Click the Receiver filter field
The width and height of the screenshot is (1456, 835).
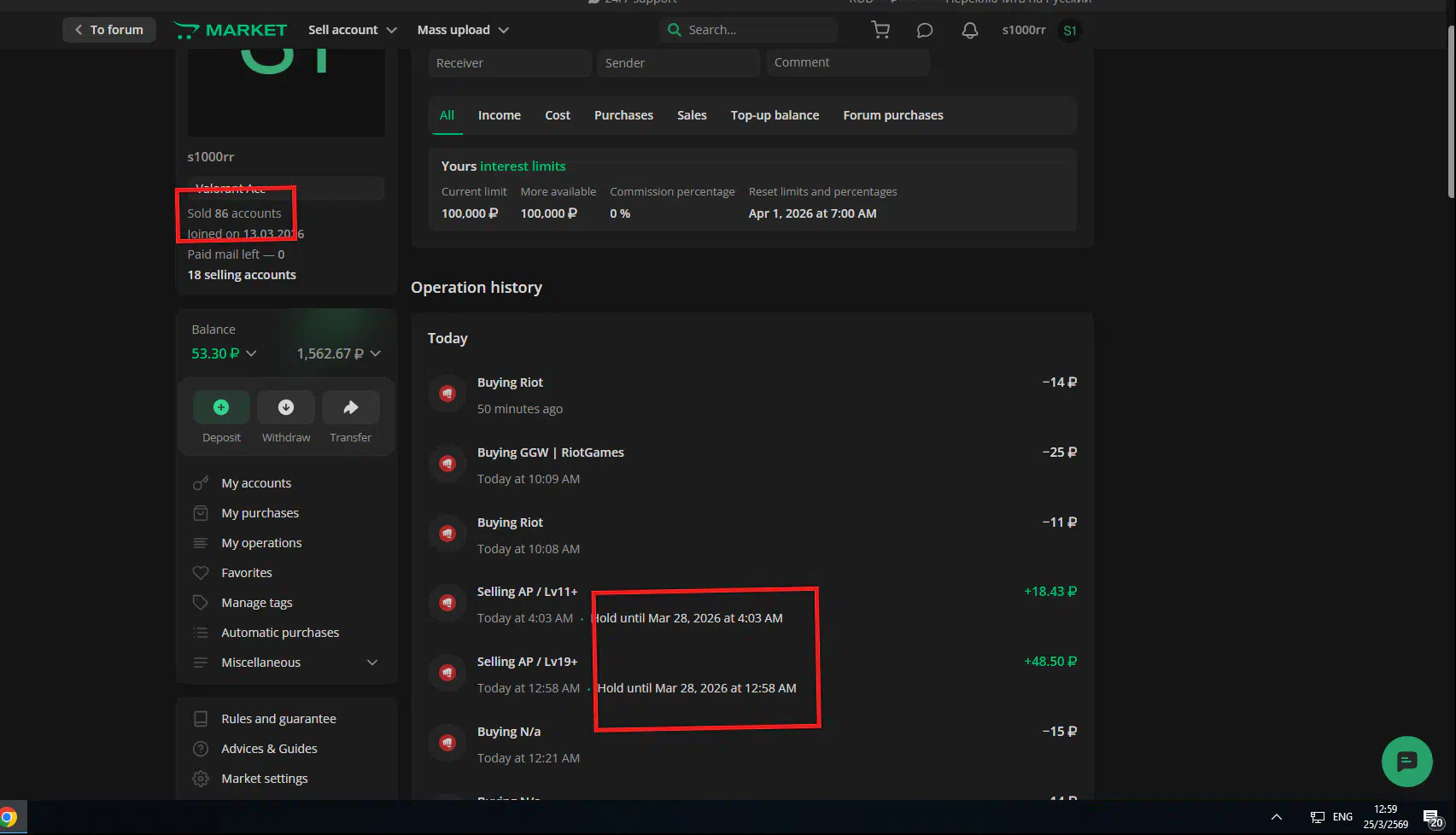509,63
